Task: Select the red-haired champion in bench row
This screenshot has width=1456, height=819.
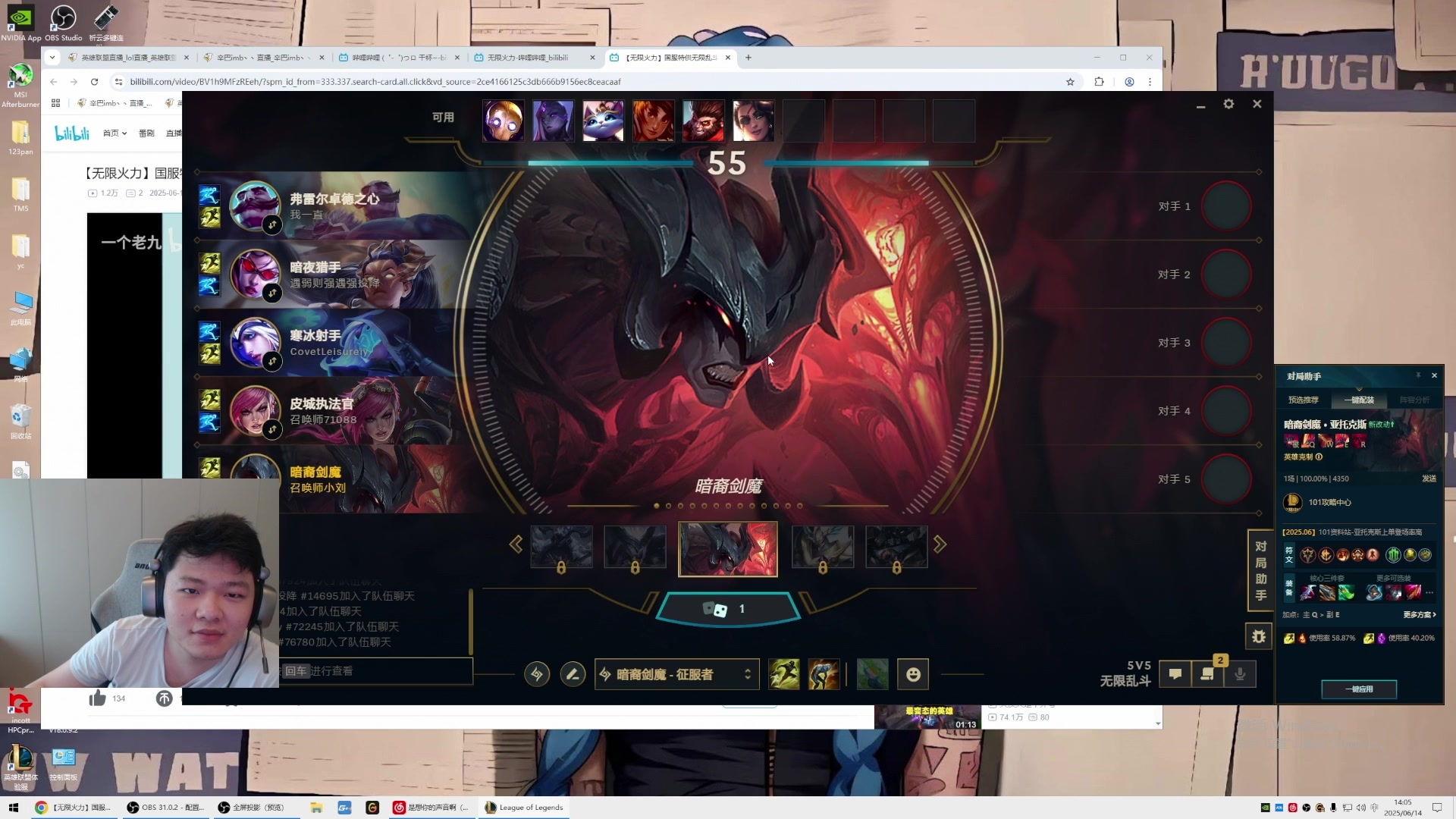Action: 653,121
